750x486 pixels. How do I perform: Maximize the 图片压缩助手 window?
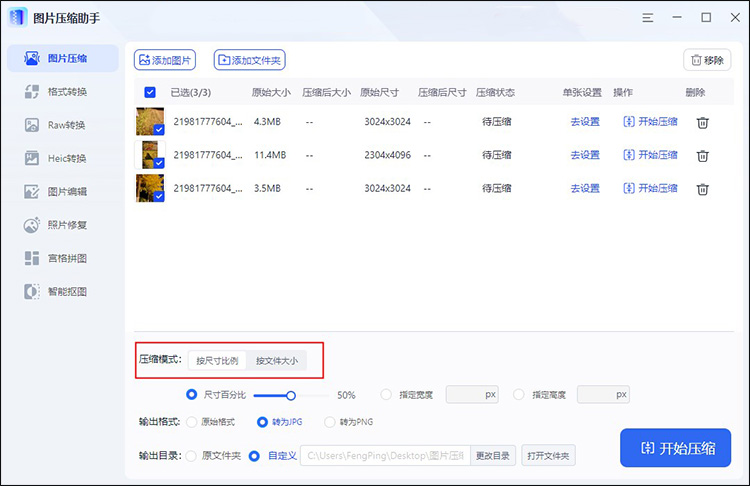706,17
